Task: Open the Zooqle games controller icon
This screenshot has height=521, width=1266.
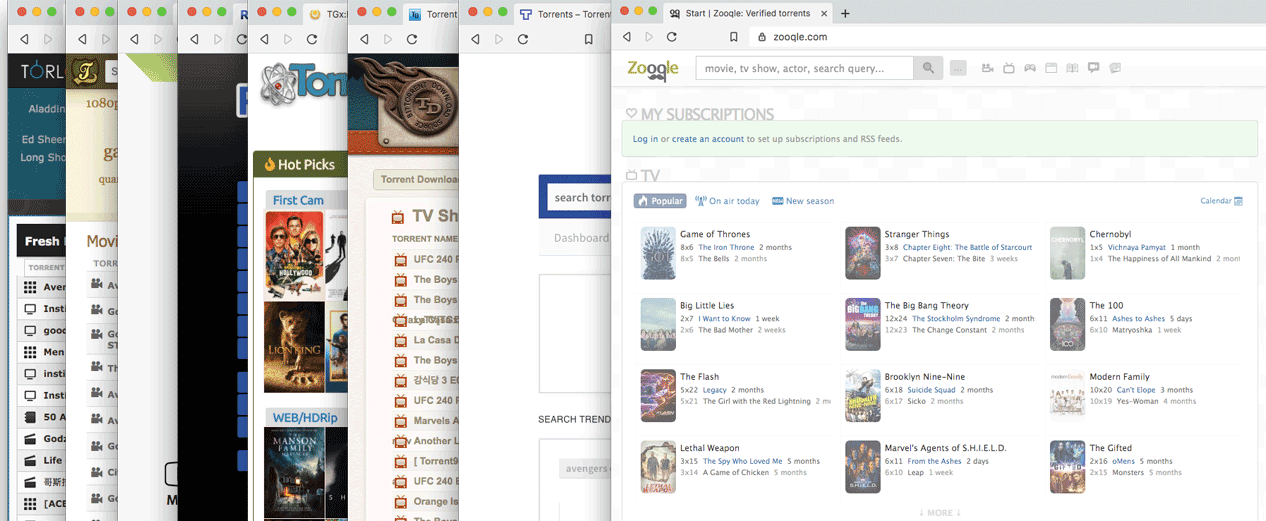Action: pos(1029,68)
